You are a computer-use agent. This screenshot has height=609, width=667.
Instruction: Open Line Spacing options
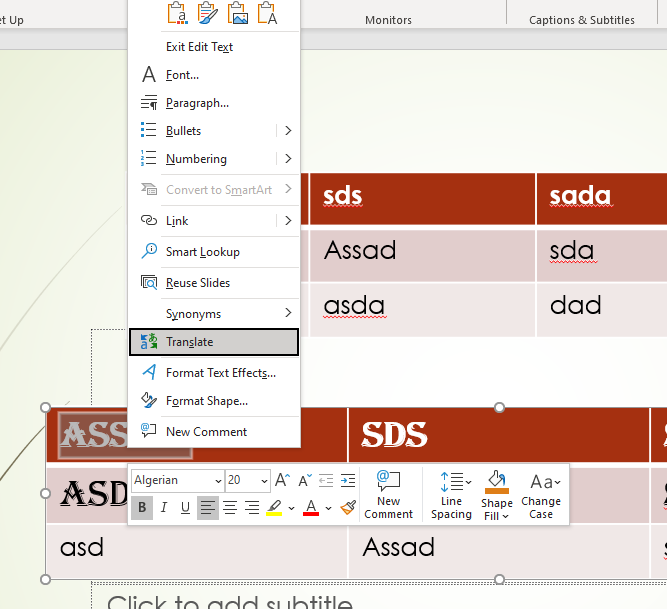pos(451,495)
